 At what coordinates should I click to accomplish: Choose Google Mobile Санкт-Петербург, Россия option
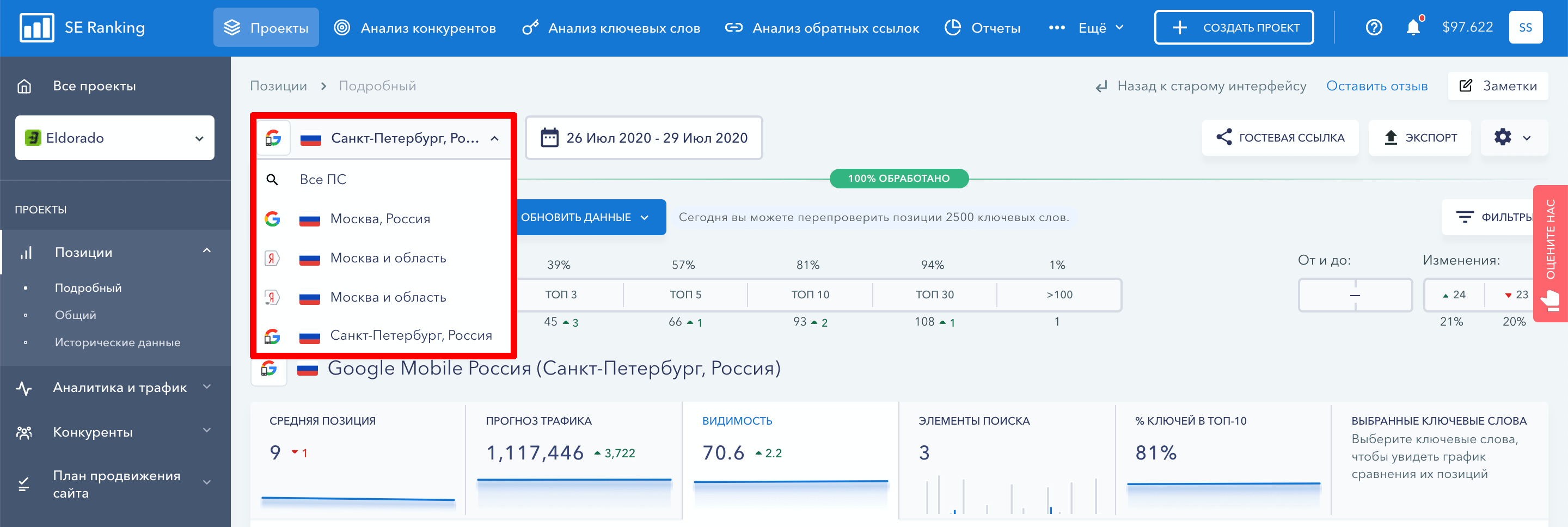383,335
